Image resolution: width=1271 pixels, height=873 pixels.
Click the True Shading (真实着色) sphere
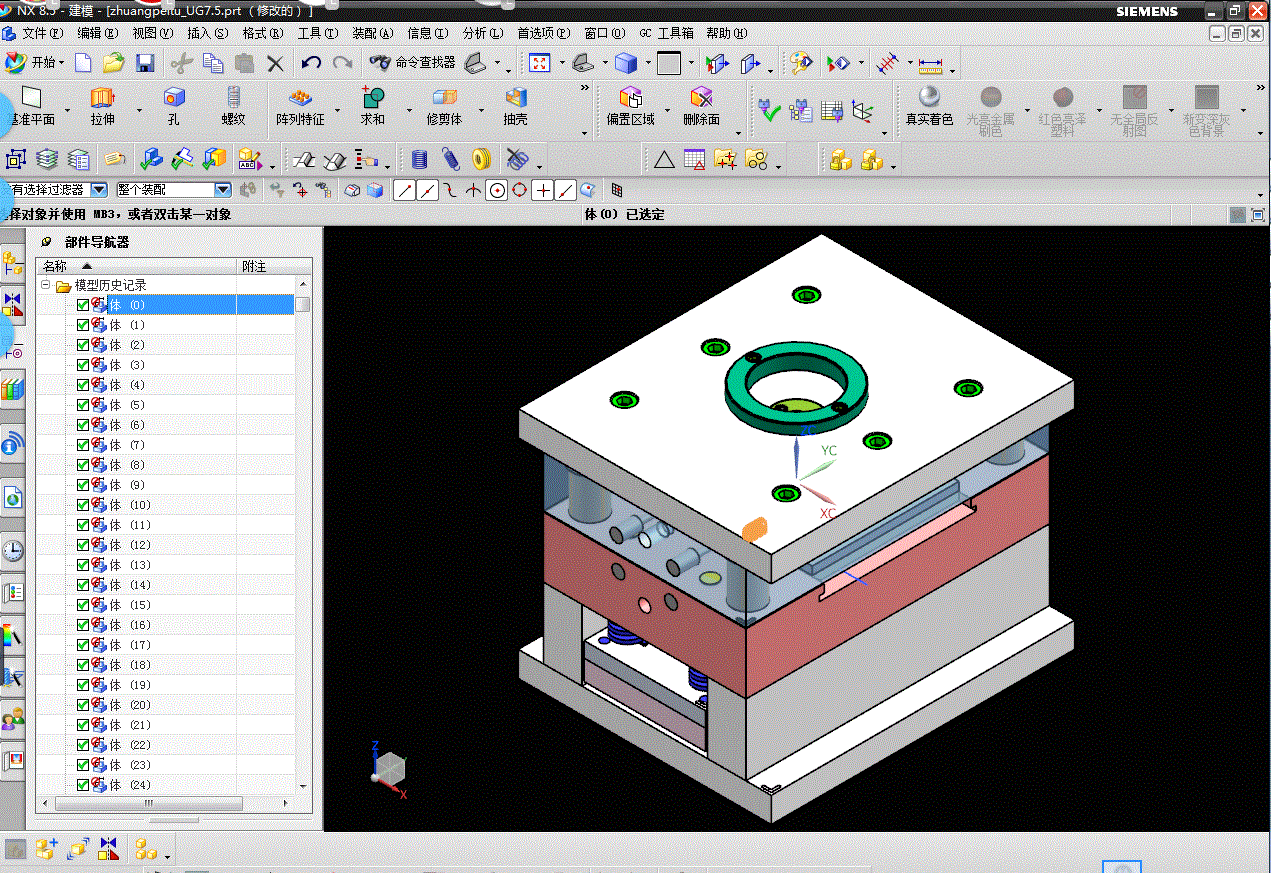929,98
